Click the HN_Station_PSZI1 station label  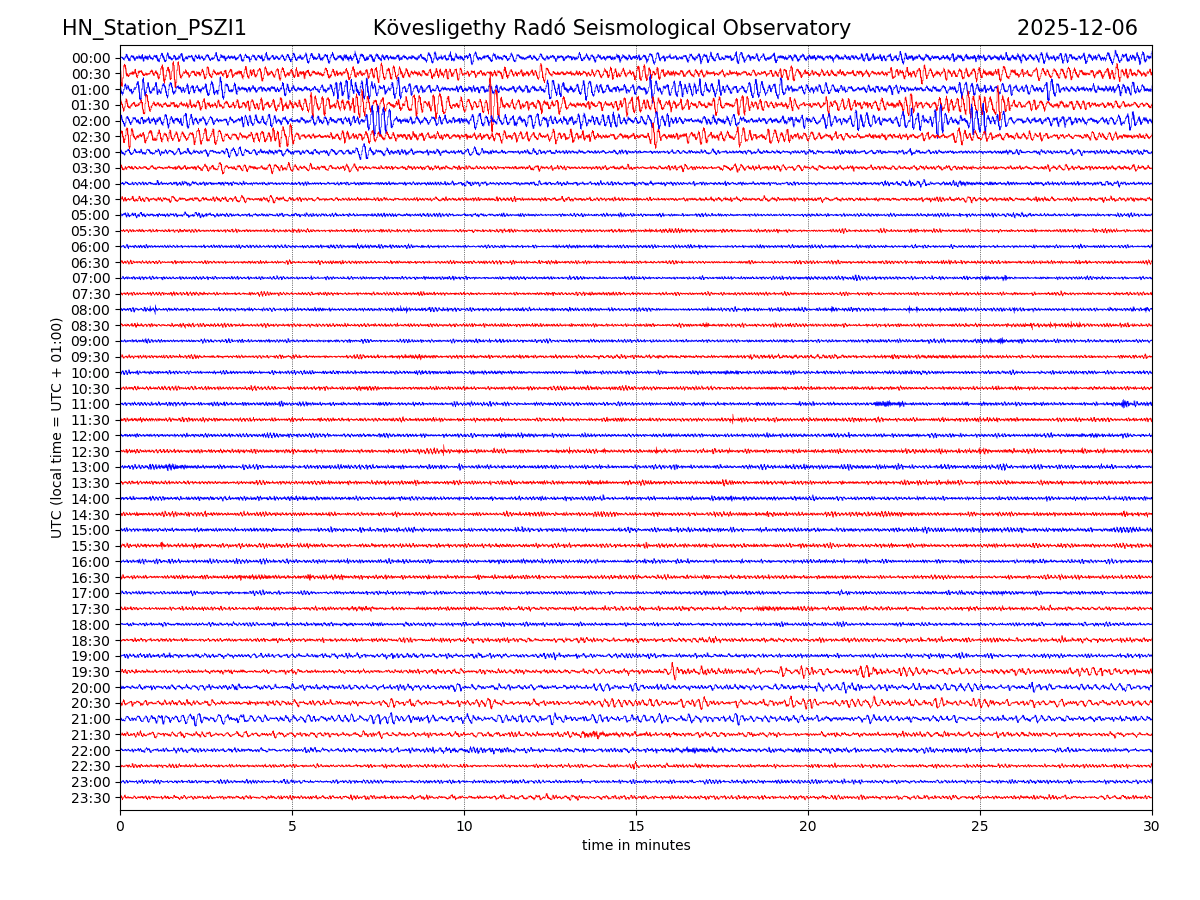pyautogui.click(x=154, y=28)
